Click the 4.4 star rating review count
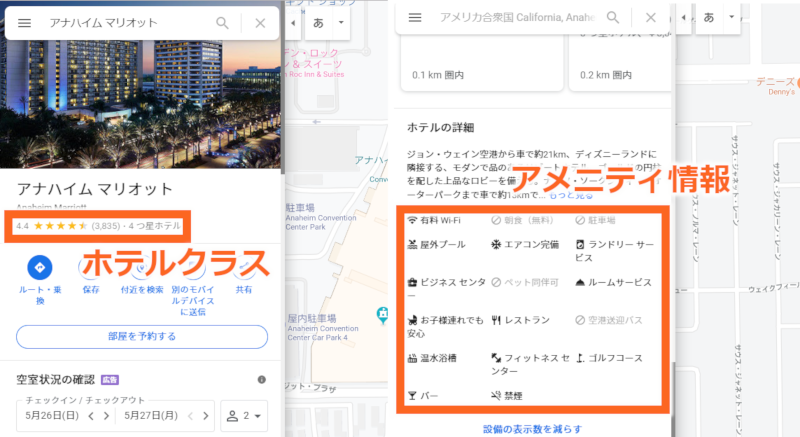Viewport: 800px width, 437px height. click(106, 226)
